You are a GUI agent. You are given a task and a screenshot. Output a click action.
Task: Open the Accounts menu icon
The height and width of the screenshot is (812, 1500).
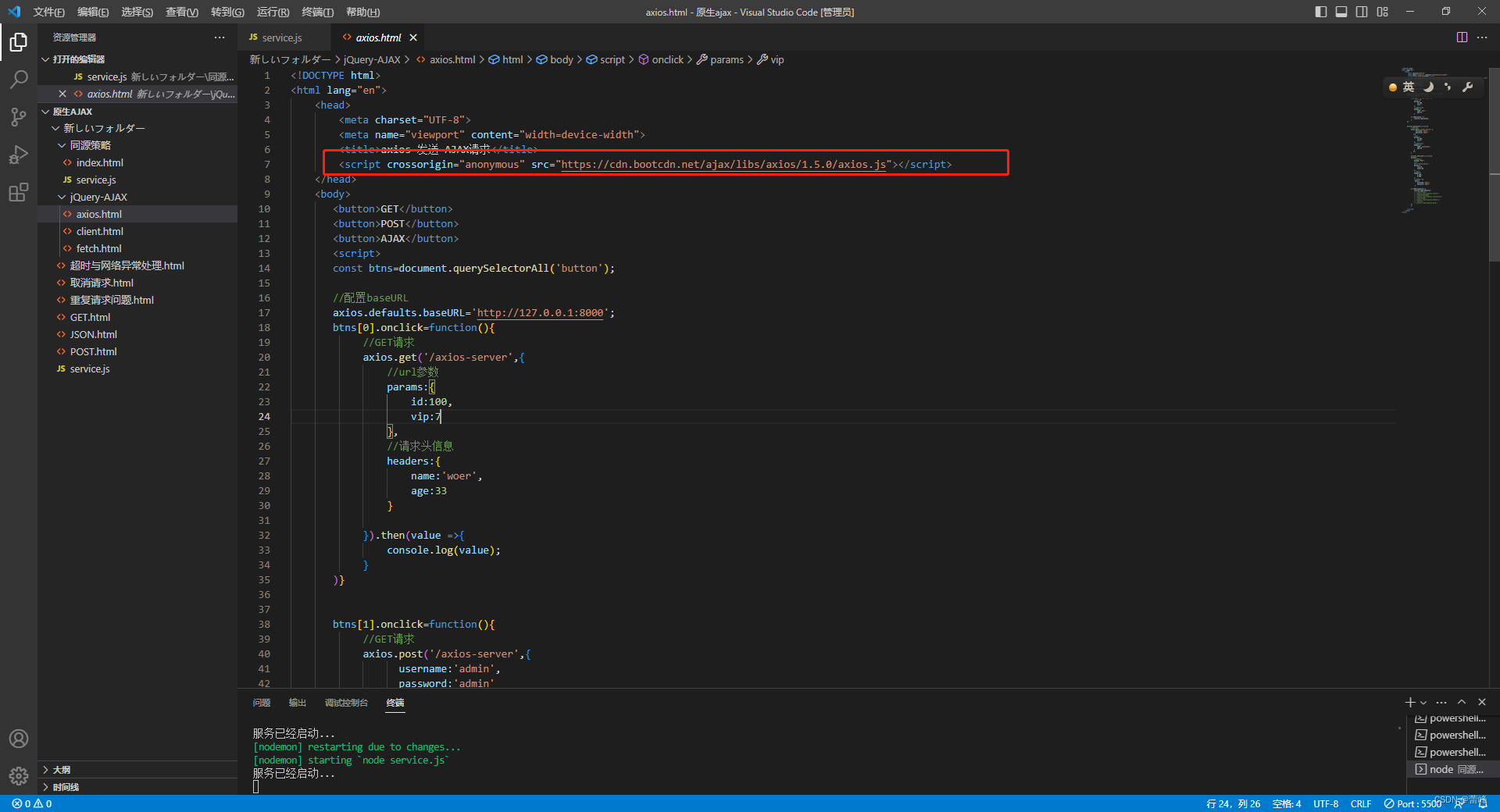click(19, 739)
